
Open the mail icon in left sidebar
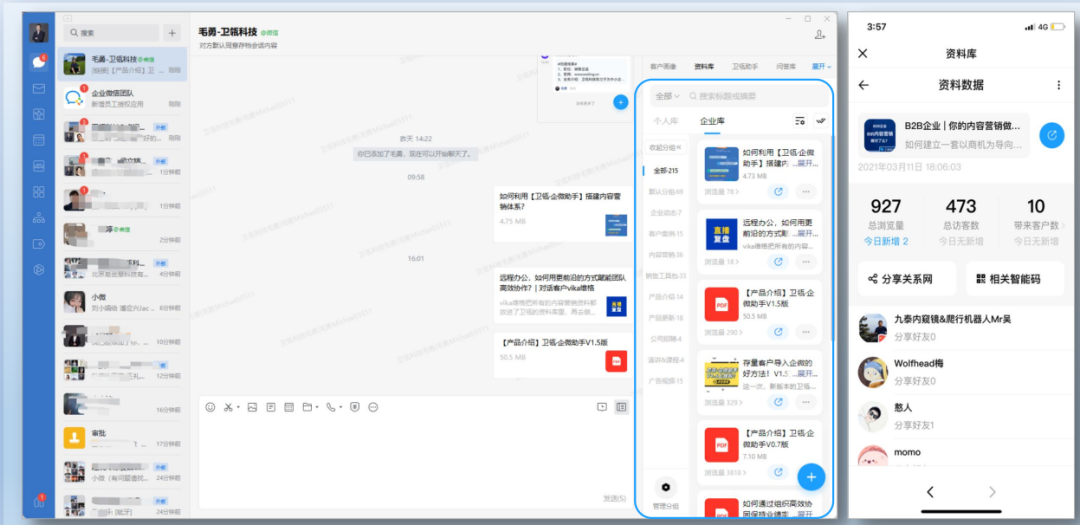coord(39,88)
